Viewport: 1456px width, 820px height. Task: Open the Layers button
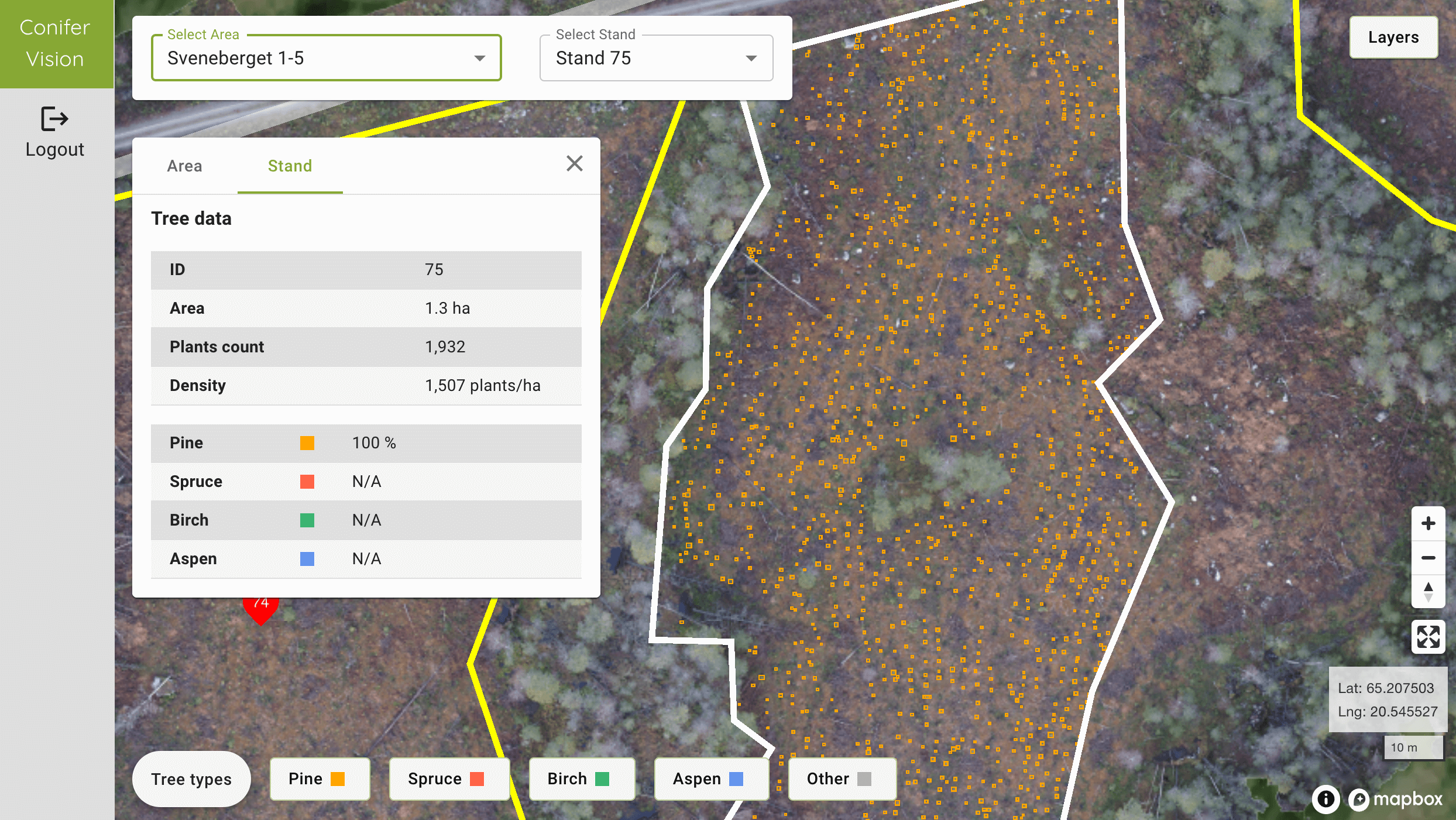(1393, 37)
